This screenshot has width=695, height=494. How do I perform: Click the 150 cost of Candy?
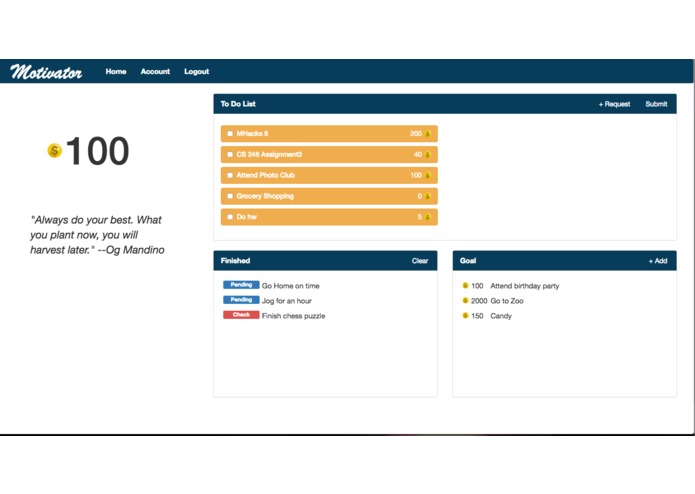477,316
